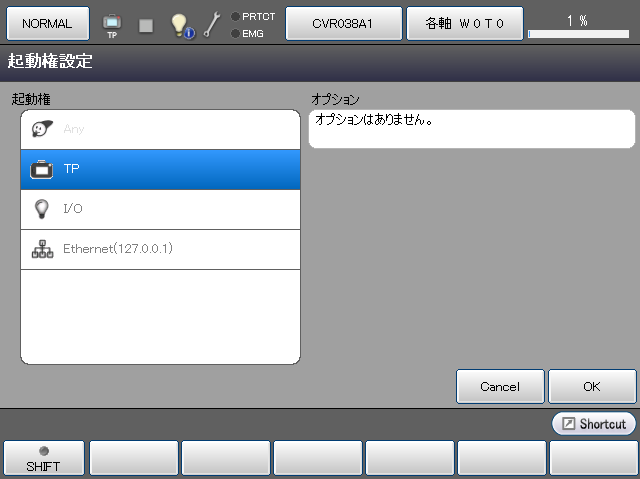The width and height of the screenshot is (640, 479).
Task: Click the wrench maintenance icon
Action: point(212,25)
